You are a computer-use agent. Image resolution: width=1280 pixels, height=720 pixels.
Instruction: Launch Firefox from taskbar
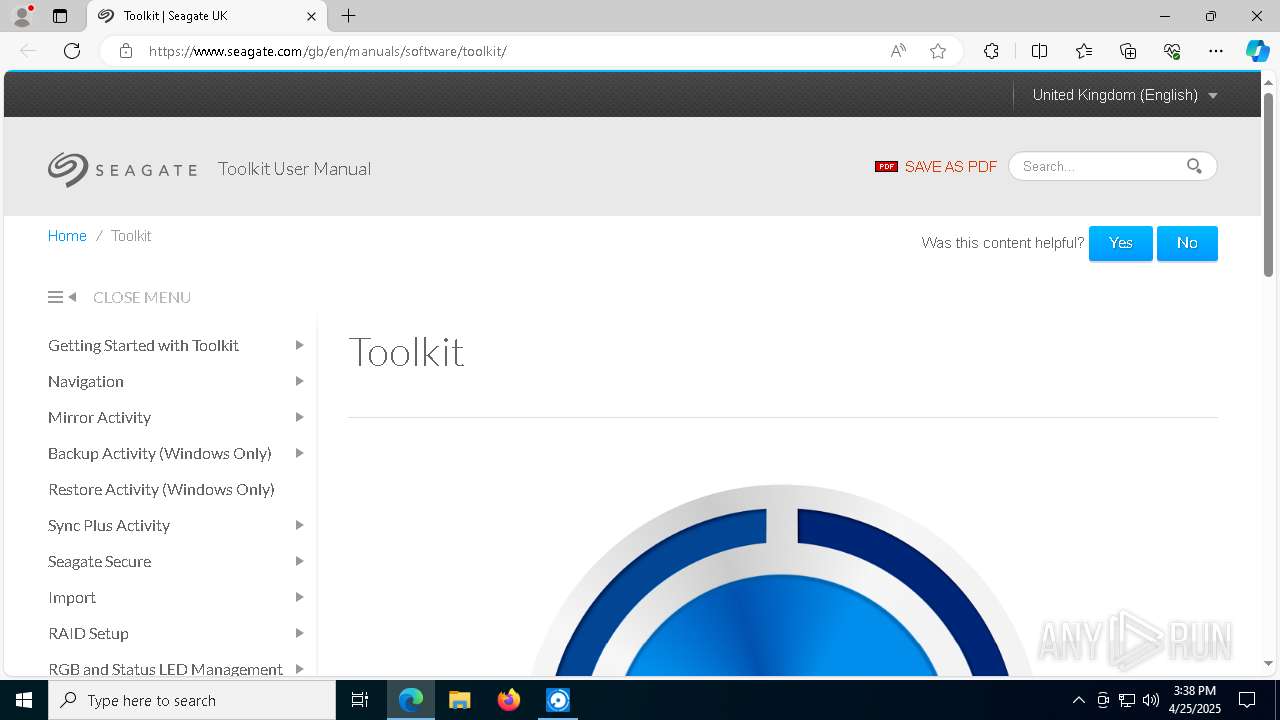coord(509,700)
